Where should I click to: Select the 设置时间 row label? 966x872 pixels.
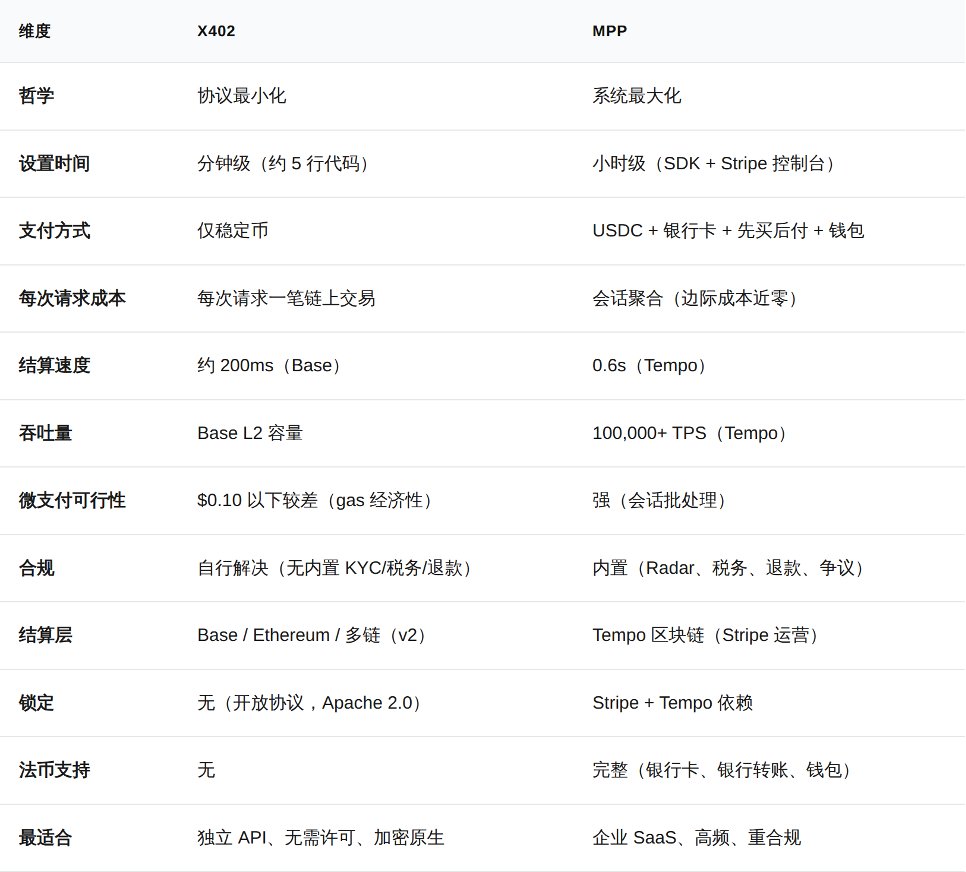pyautogui.click(x=54, y=164)
